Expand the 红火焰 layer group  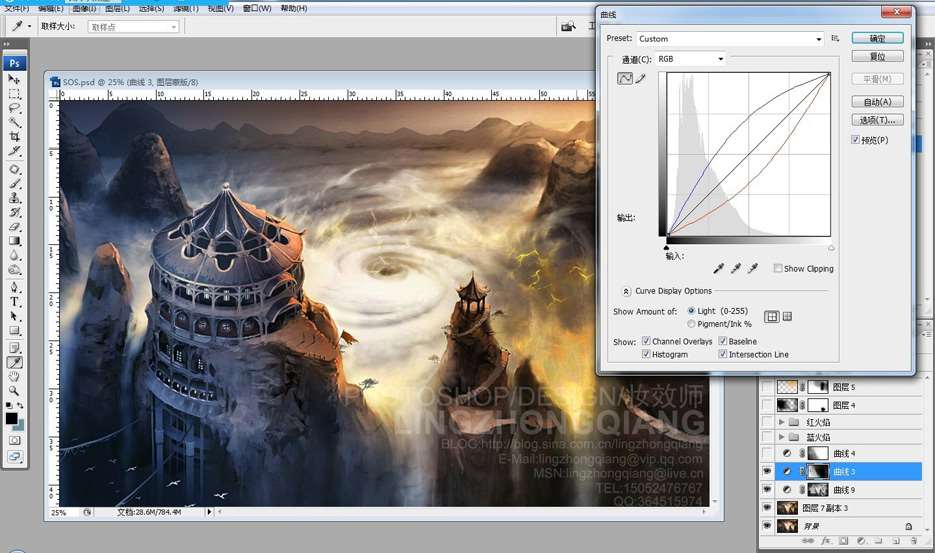[x=781, y=422]
